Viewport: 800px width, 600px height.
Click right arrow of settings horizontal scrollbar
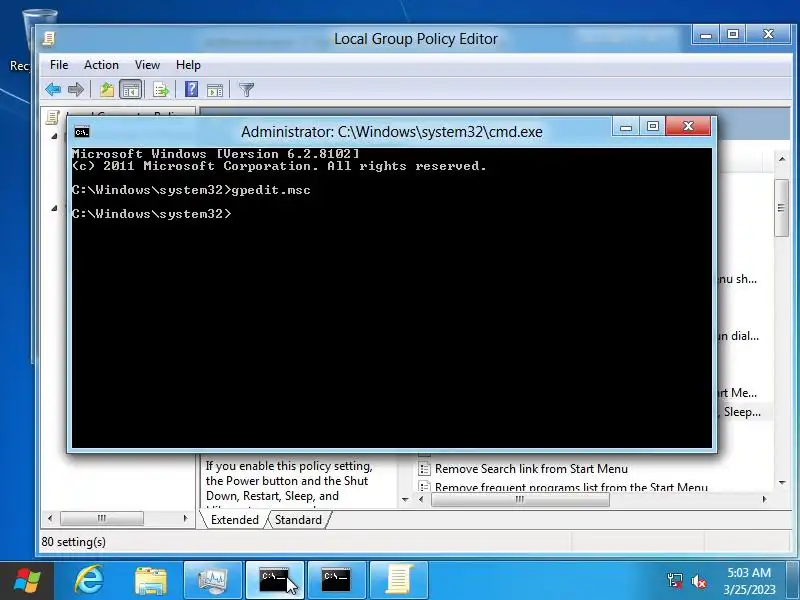(x=764, y=499)
